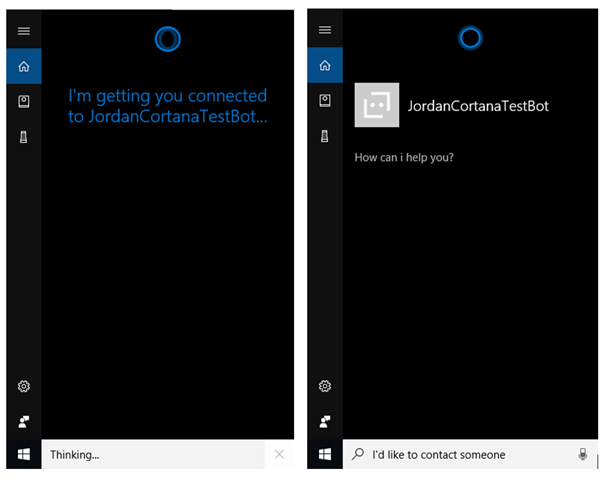This screenshot has width=600, height=482.
Task: Click the Feedback icon in the left Cortana window
Action: pos(24,421)
